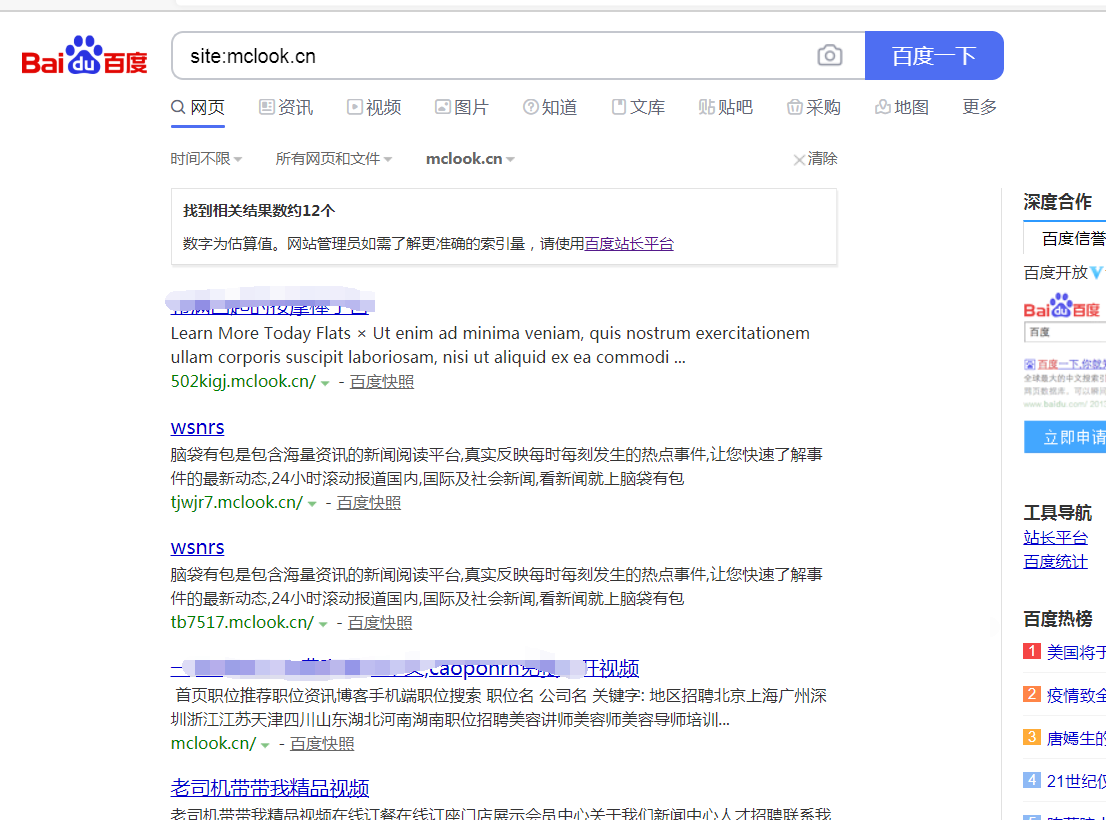Viewport: 1106px width, 820px height.
Task: Switch to the 视频 tab
Action: point(374,107)
